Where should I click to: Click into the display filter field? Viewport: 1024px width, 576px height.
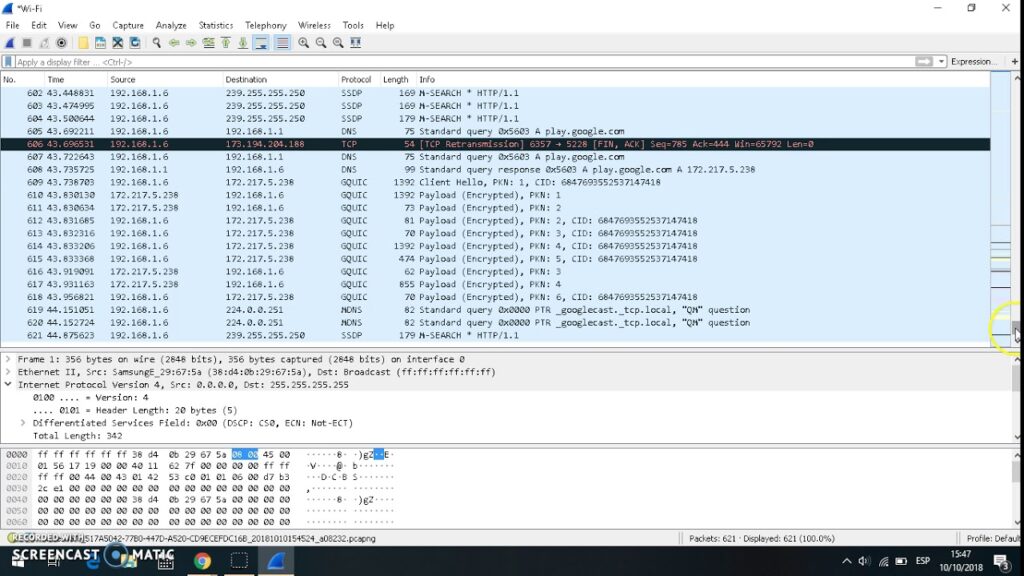464,62
